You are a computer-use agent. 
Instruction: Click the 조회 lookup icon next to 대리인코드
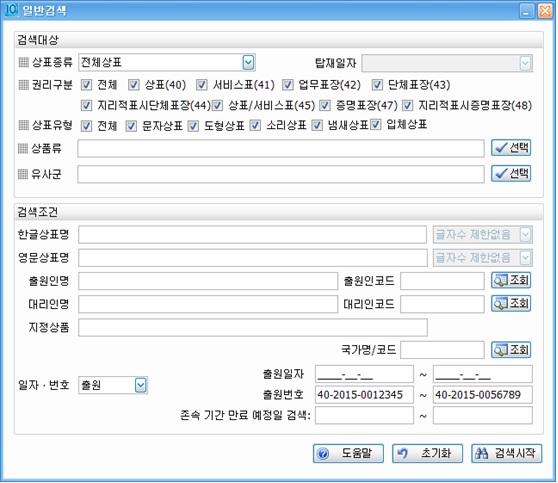511,304
